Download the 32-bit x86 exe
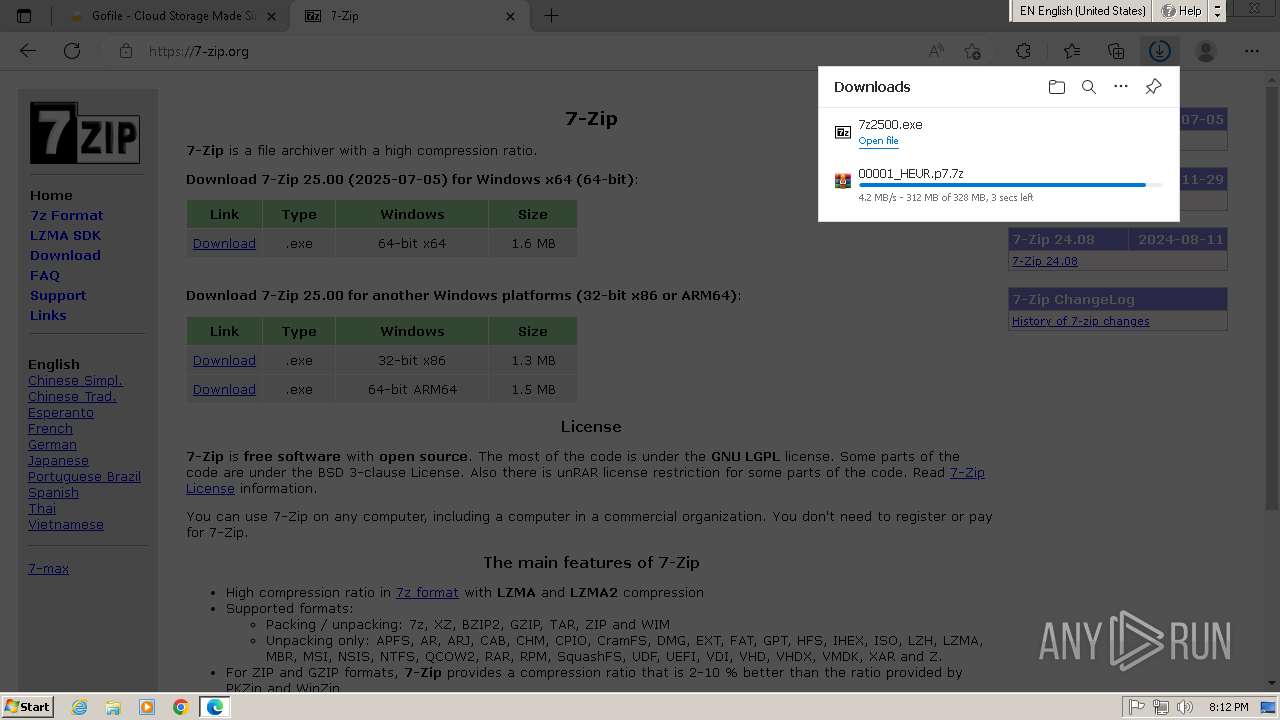Image resolution: width=1280 pixels, height=720 pixels. [224, 360]
